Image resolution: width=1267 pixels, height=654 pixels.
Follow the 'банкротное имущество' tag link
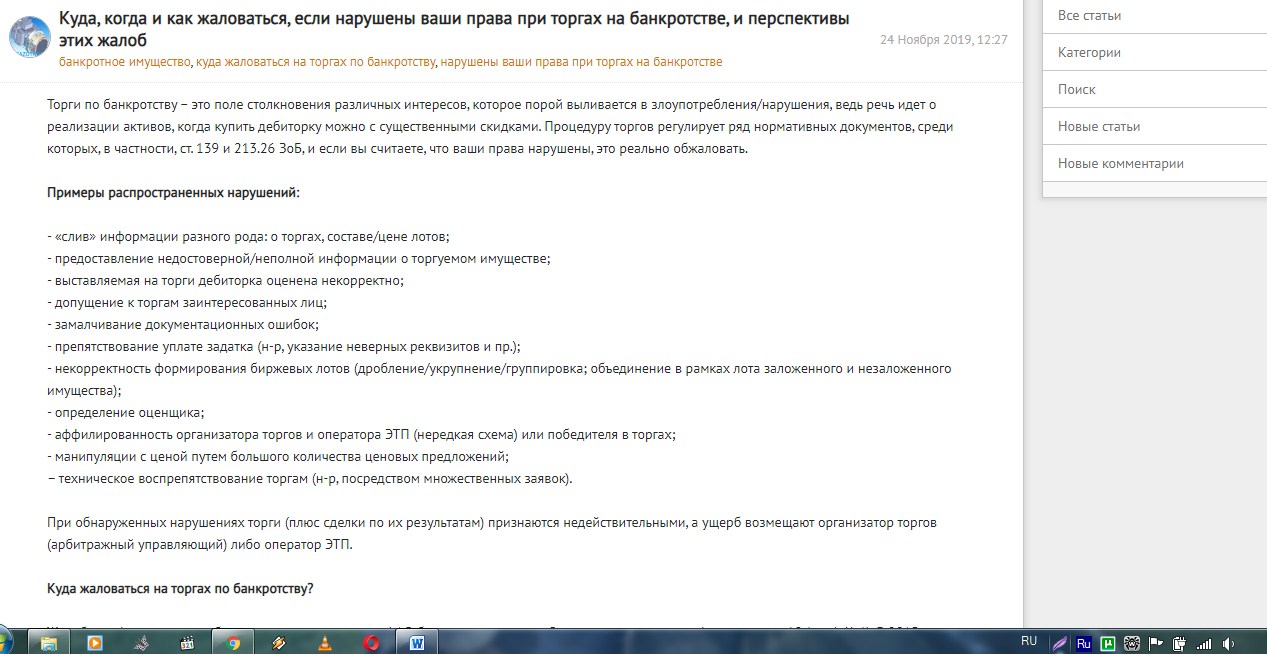[x=124, y=62]
